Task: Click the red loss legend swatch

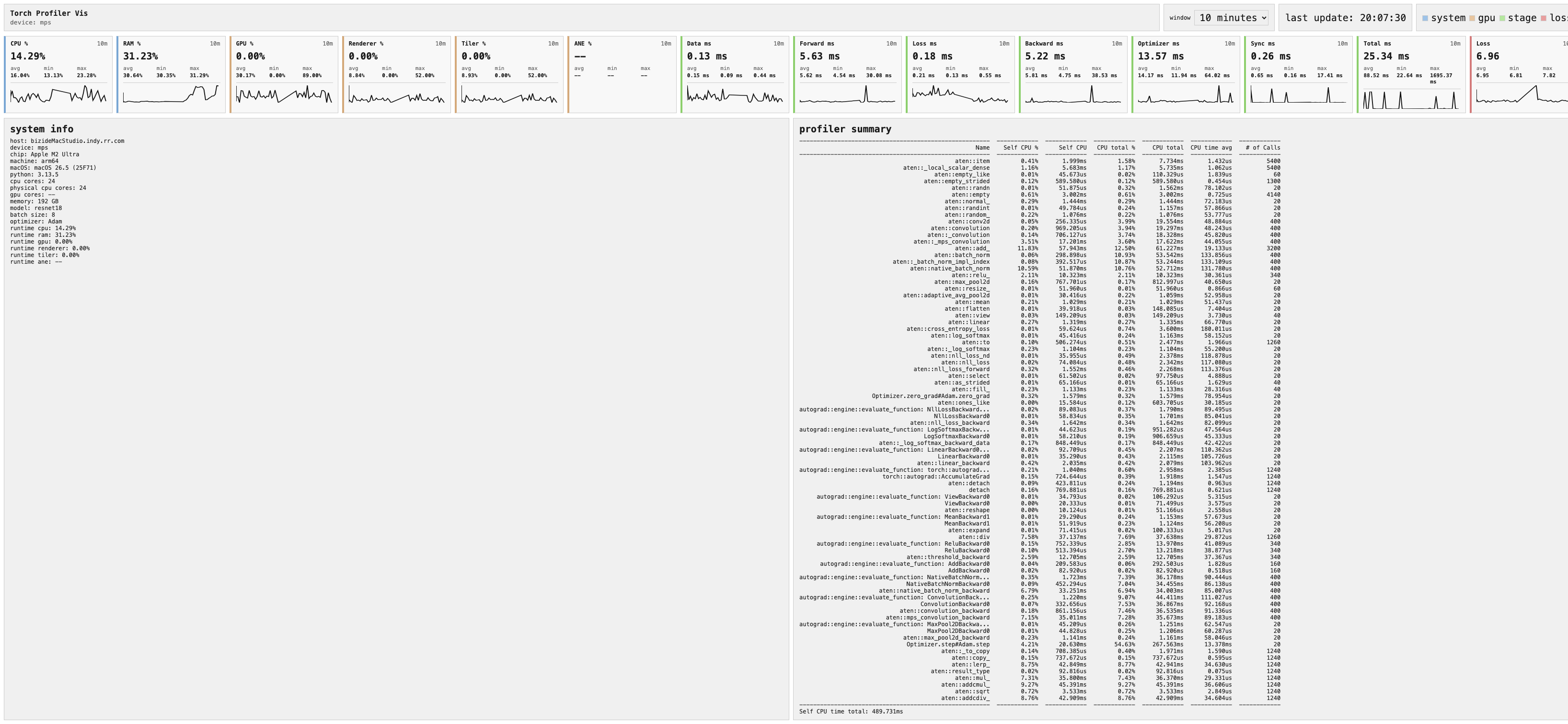Action: [x=1543, y=18]
